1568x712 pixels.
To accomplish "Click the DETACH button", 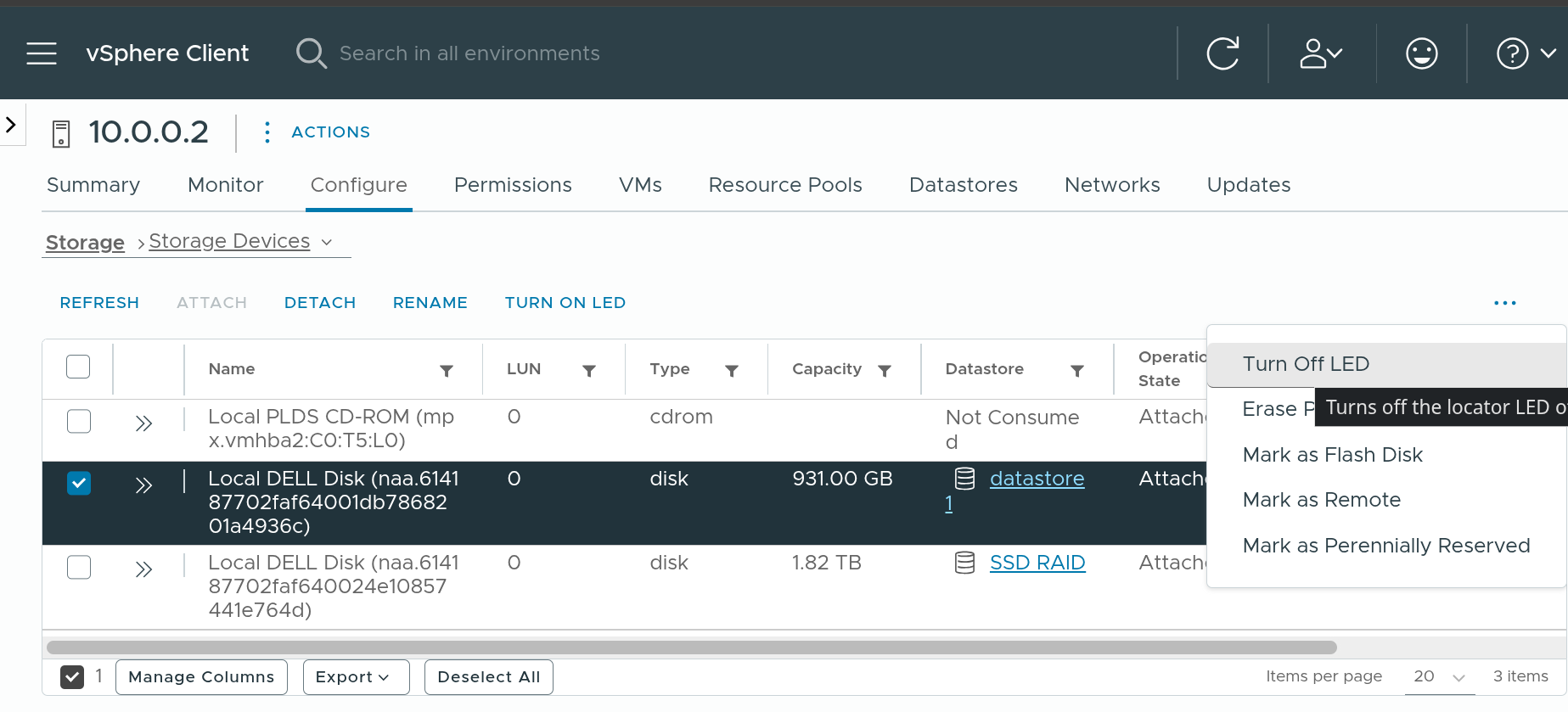I will click(x=320, y=303).
